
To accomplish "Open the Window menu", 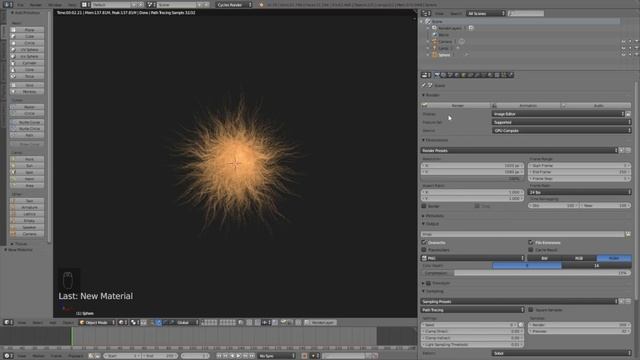I will (x=55, y=4).
